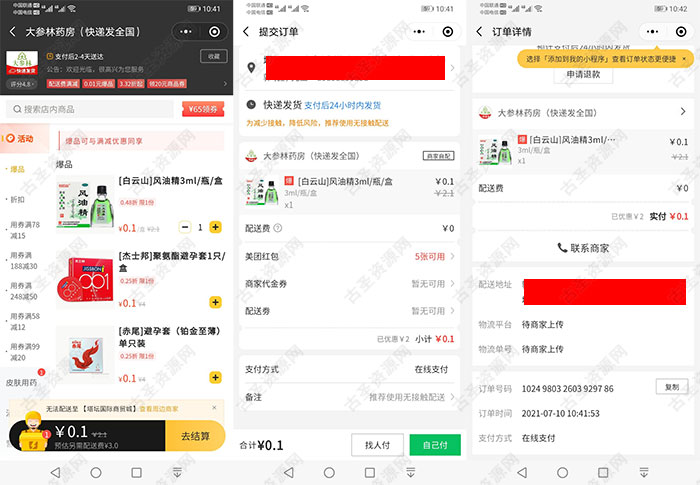Go back from the 提交订单 screen
The image size is (700, 485).
pos(246,32)
